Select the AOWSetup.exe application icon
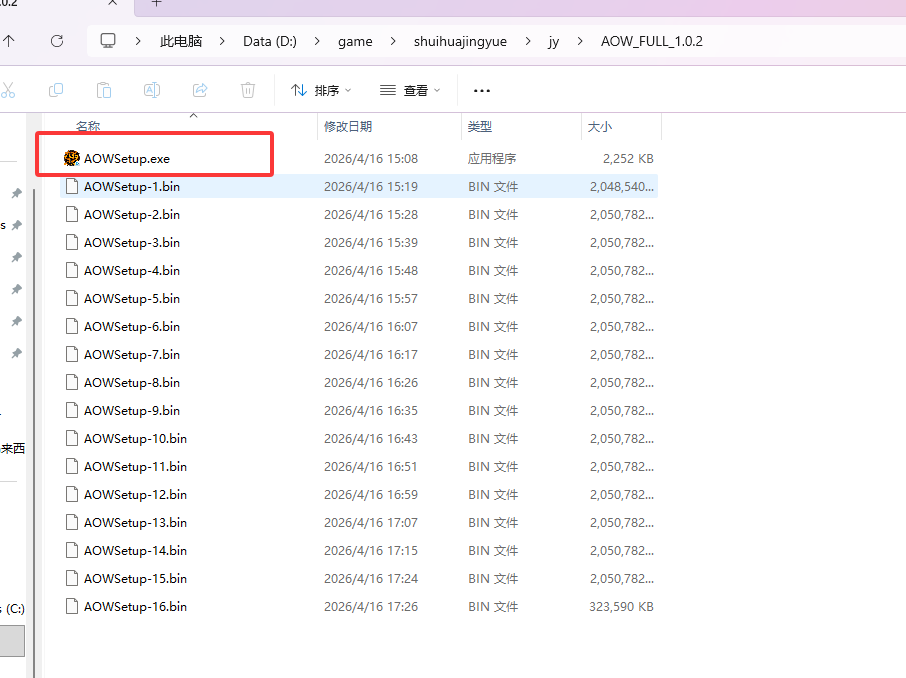The height and width of the screenshot is (678, 906). (x=70, y=157)
